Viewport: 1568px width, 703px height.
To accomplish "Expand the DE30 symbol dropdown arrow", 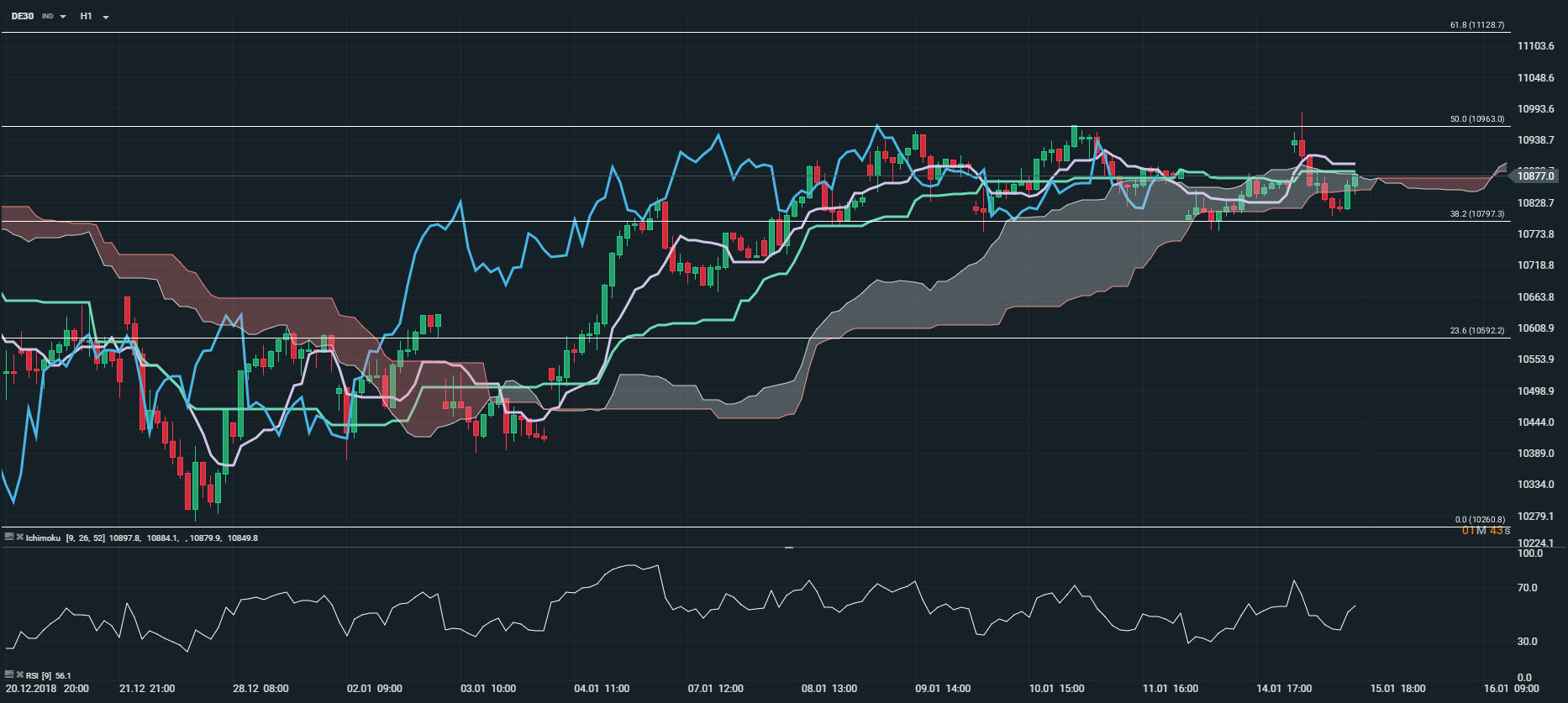I will (x=63, y=17).
